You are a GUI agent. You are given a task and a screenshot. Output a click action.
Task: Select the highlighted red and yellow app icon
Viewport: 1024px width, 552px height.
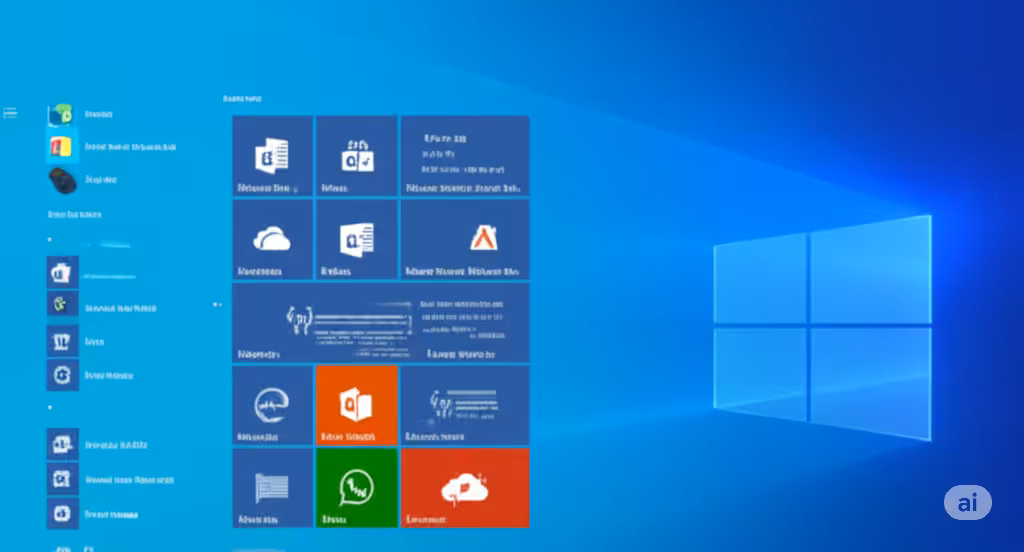pos(61,146)
